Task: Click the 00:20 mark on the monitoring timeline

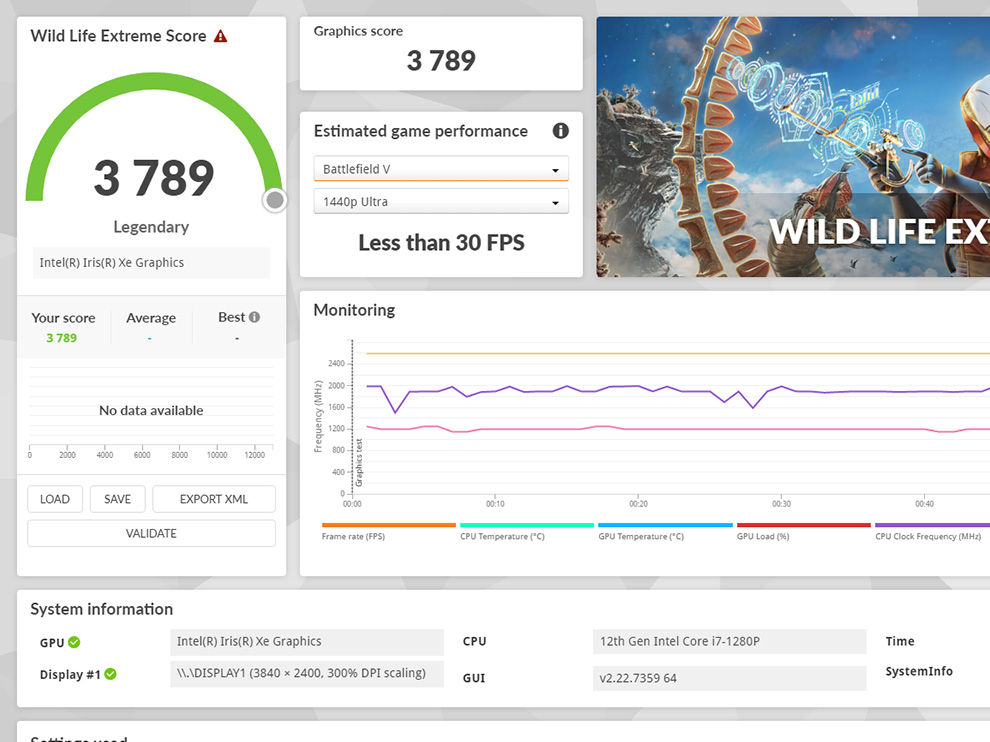Action: pos(638,503)
